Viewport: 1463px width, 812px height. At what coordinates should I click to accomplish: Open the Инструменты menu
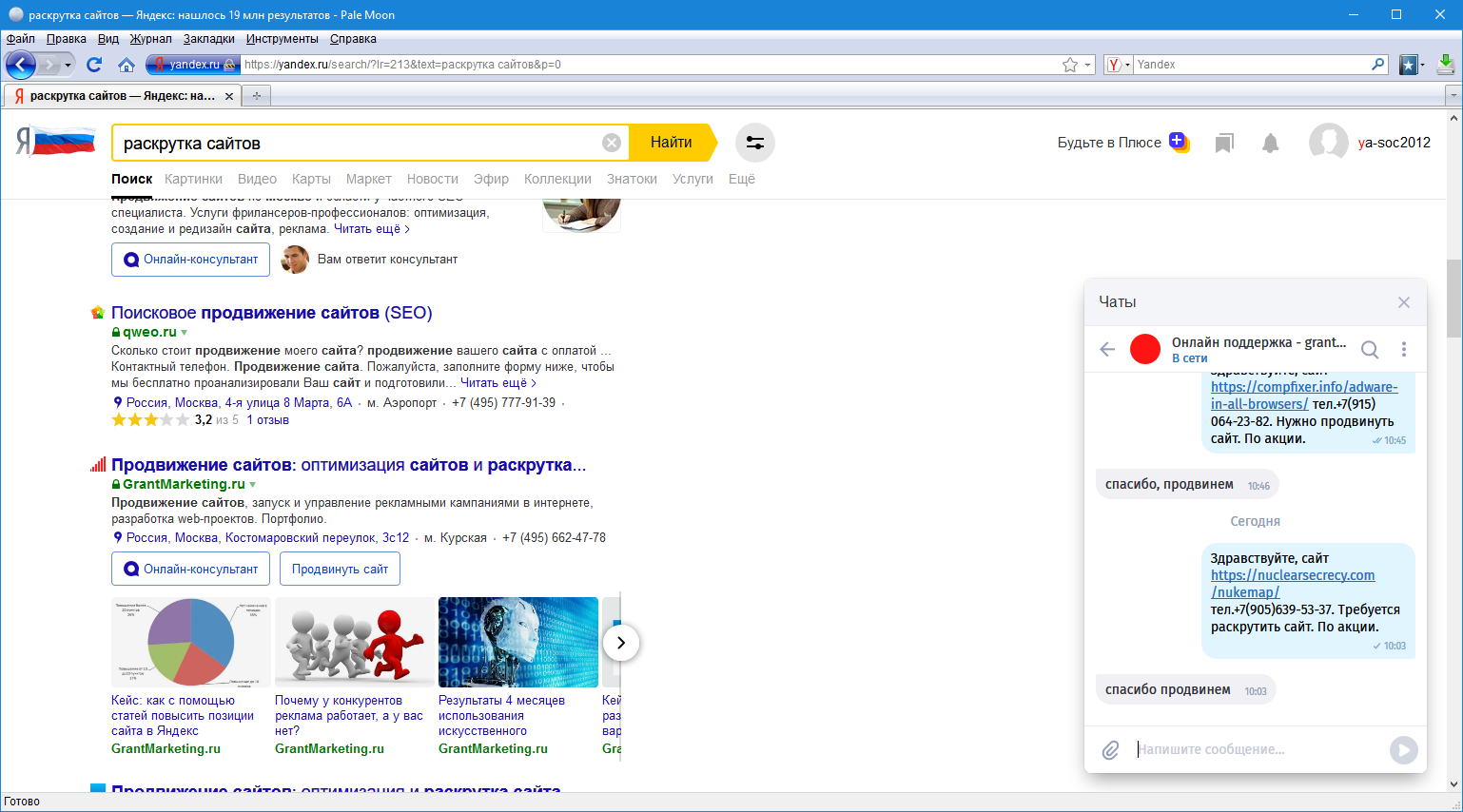coord(282,39)
